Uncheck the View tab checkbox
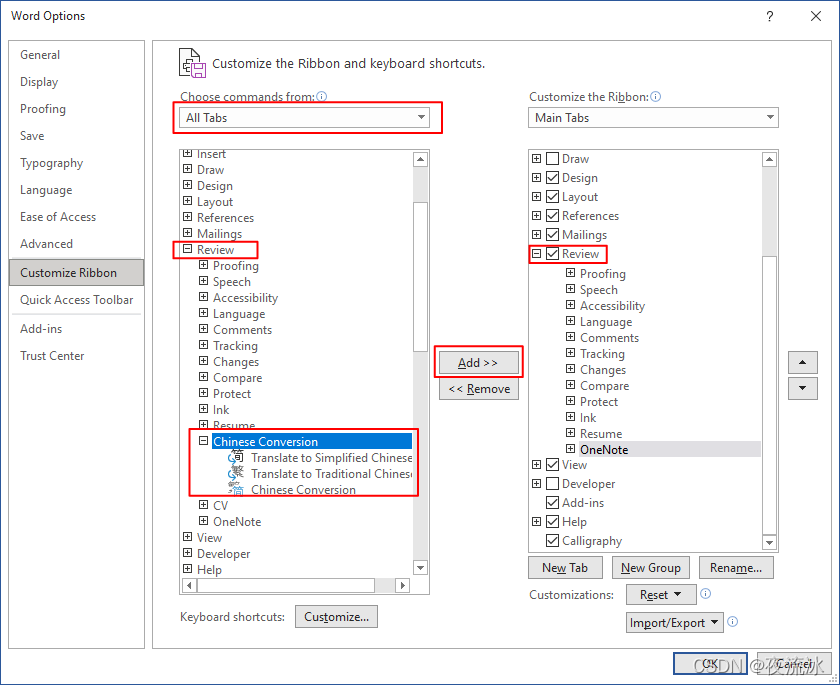This screenshot has height=685, width=840. 552,465
